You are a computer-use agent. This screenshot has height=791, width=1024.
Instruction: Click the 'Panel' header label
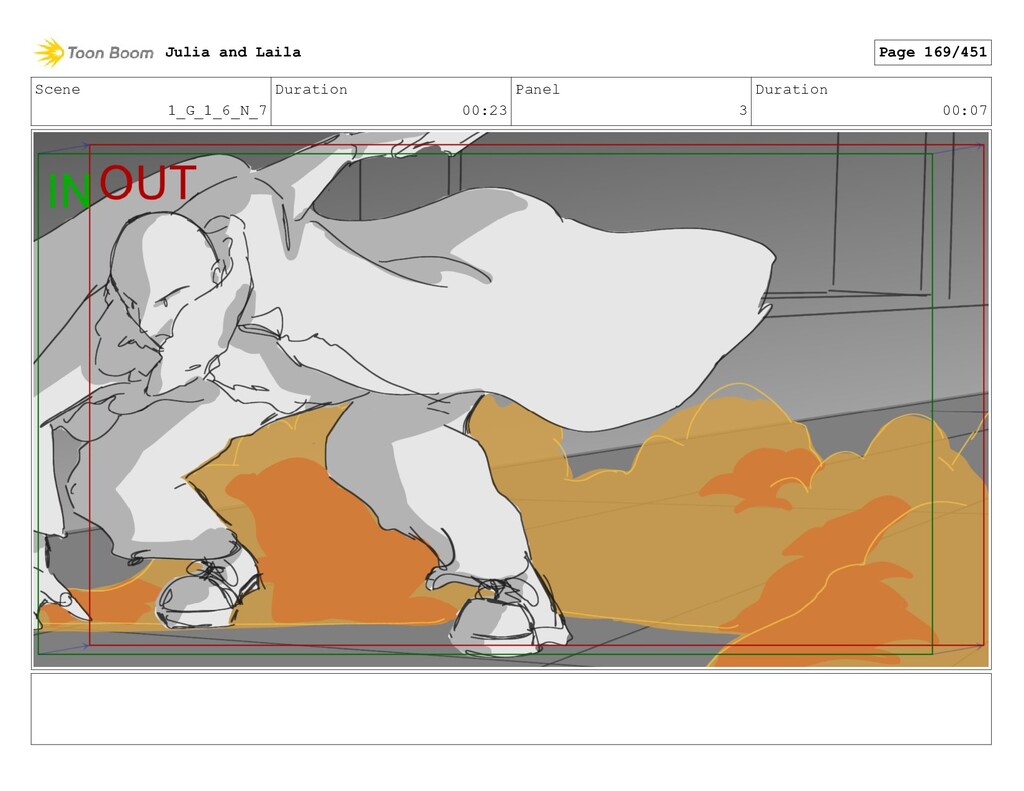point(537,89)
